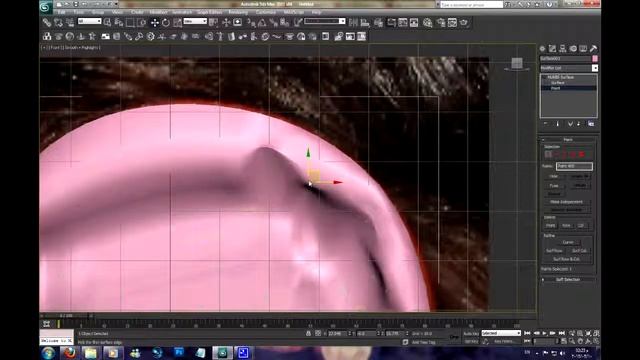Click the viewport label Front Smooth Highlights
This screenshot has height=360, width=640.
tap(71, 48)
